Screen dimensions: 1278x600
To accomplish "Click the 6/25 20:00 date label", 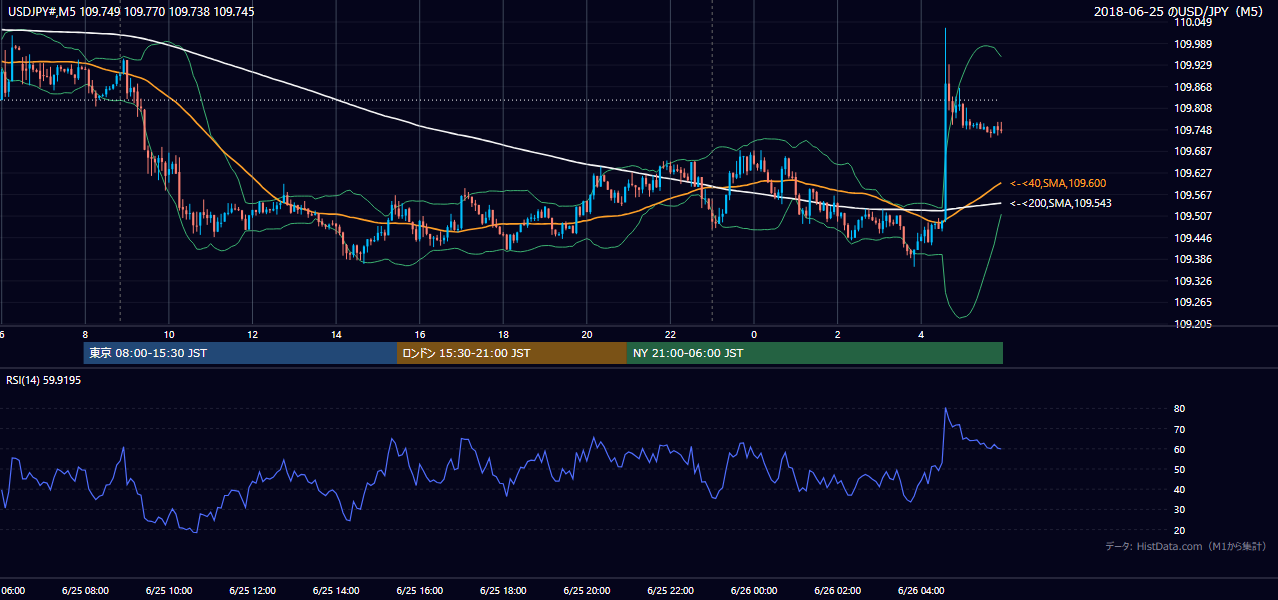I will [x=587, y=590].
